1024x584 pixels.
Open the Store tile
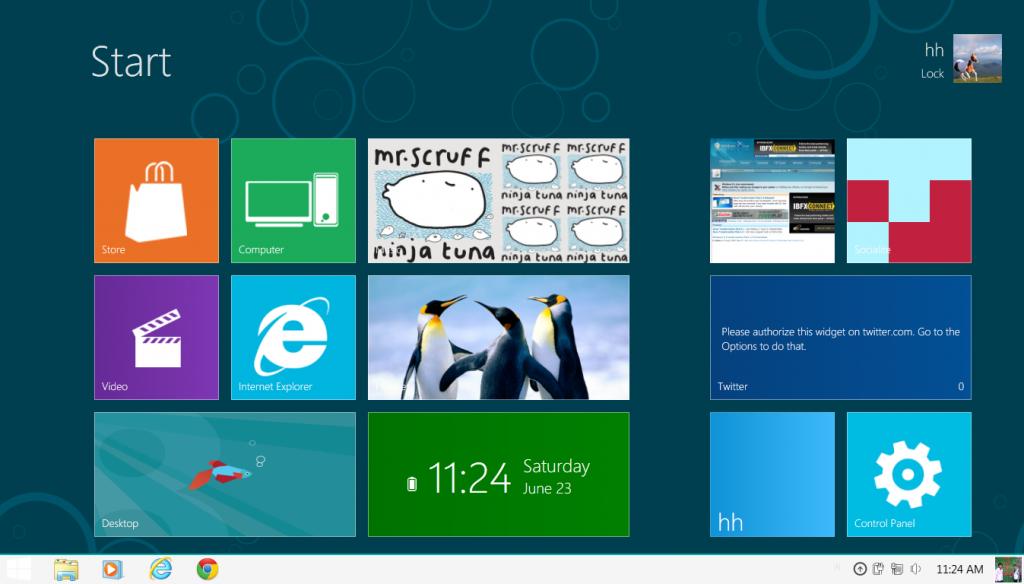tap(156, 201)
